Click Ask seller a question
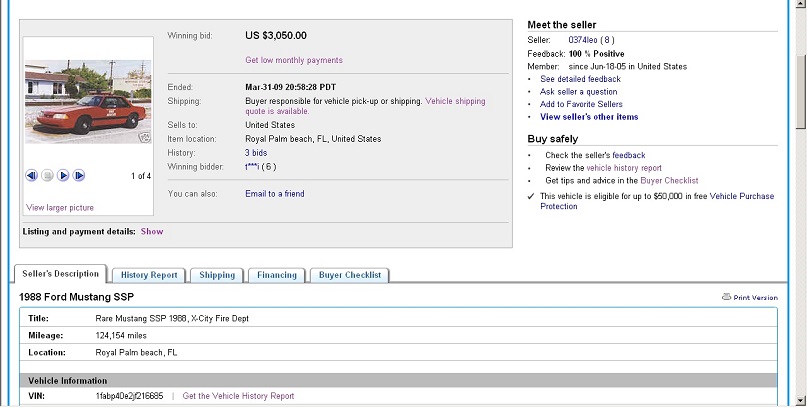807x407 pixels. pos(578,92)
